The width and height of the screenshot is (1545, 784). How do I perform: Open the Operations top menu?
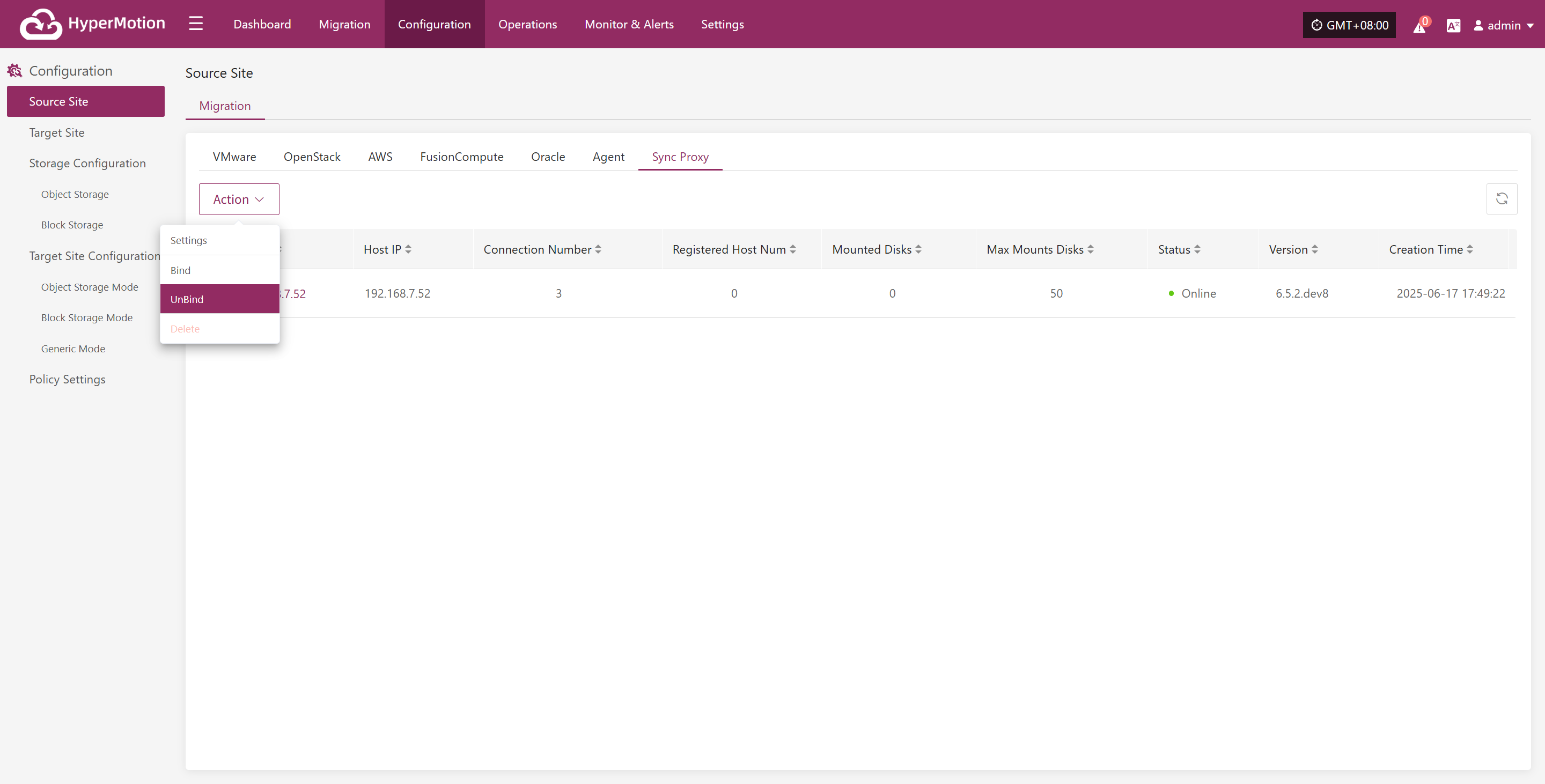coord(528,24)
